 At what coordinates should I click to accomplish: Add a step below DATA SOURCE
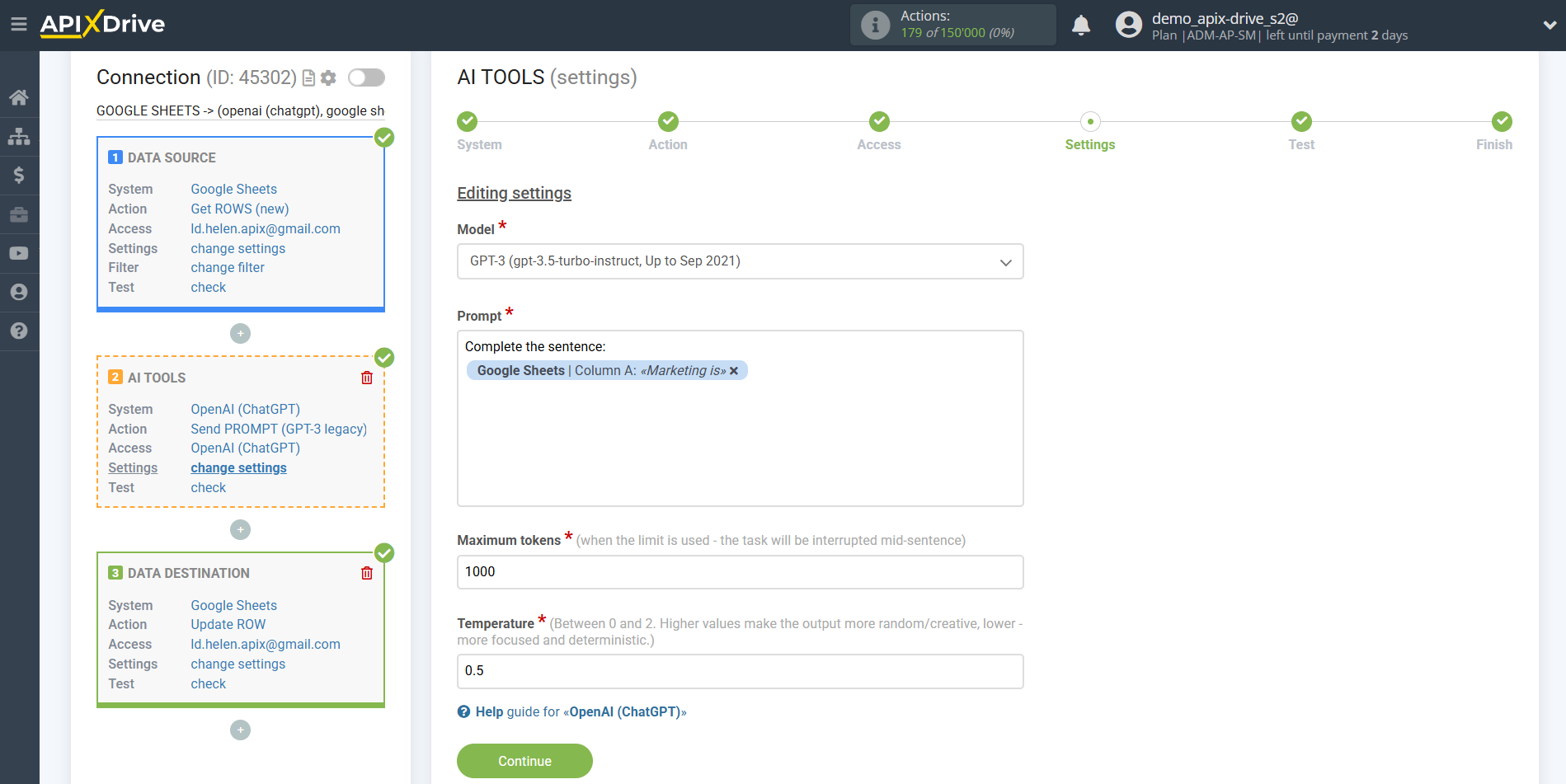[240, 333]
